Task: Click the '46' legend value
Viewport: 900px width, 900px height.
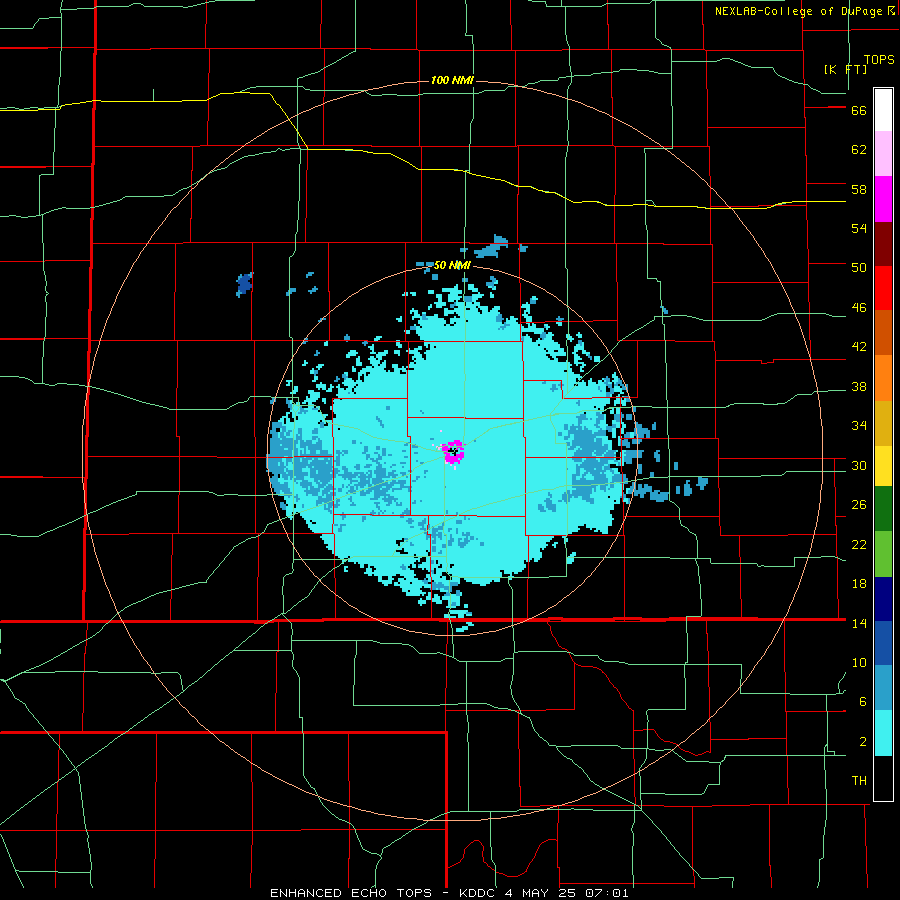Action: (859, 308)
